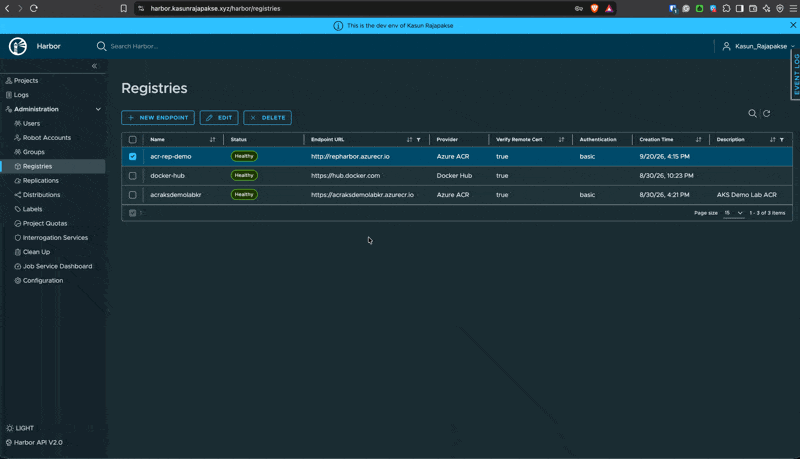Open Projects in the sidebar

(26, 81)
